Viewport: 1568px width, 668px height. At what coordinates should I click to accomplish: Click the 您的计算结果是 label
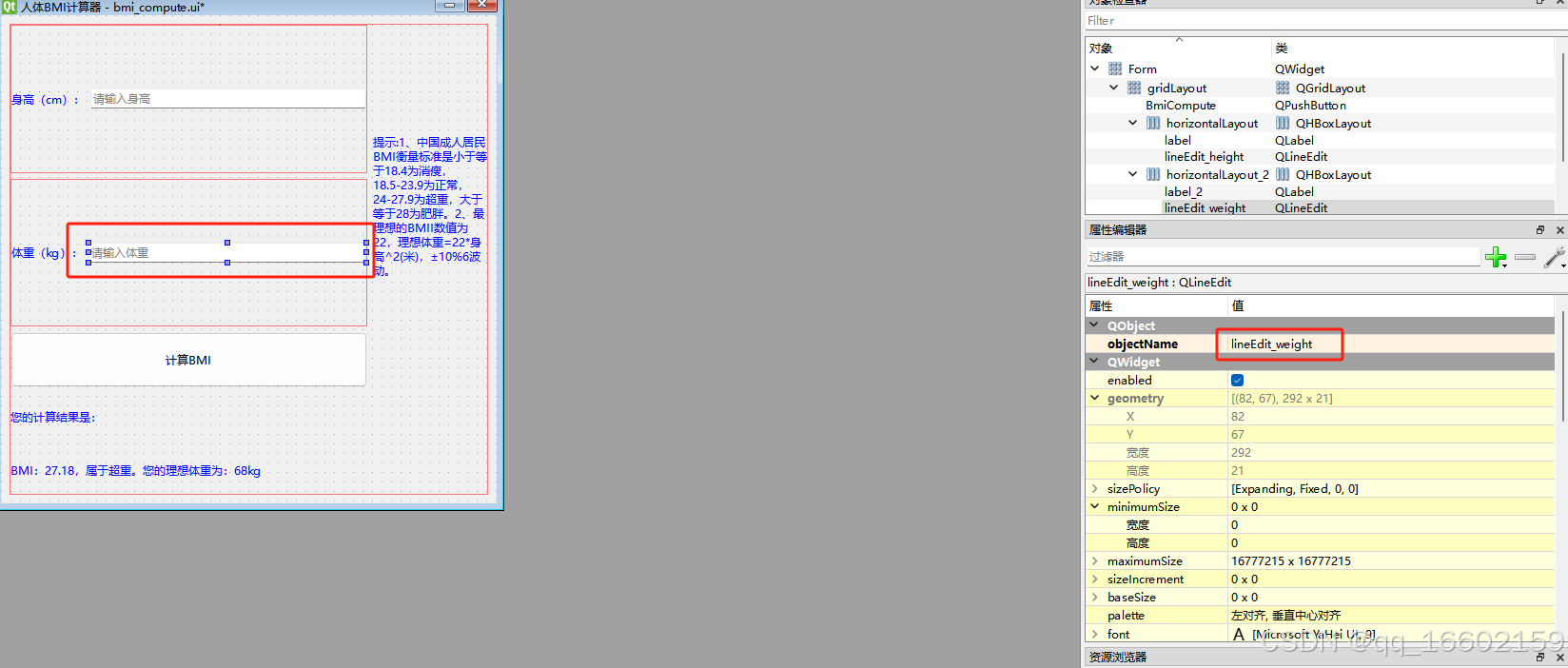pyautogui.click(x=53, y=418)
